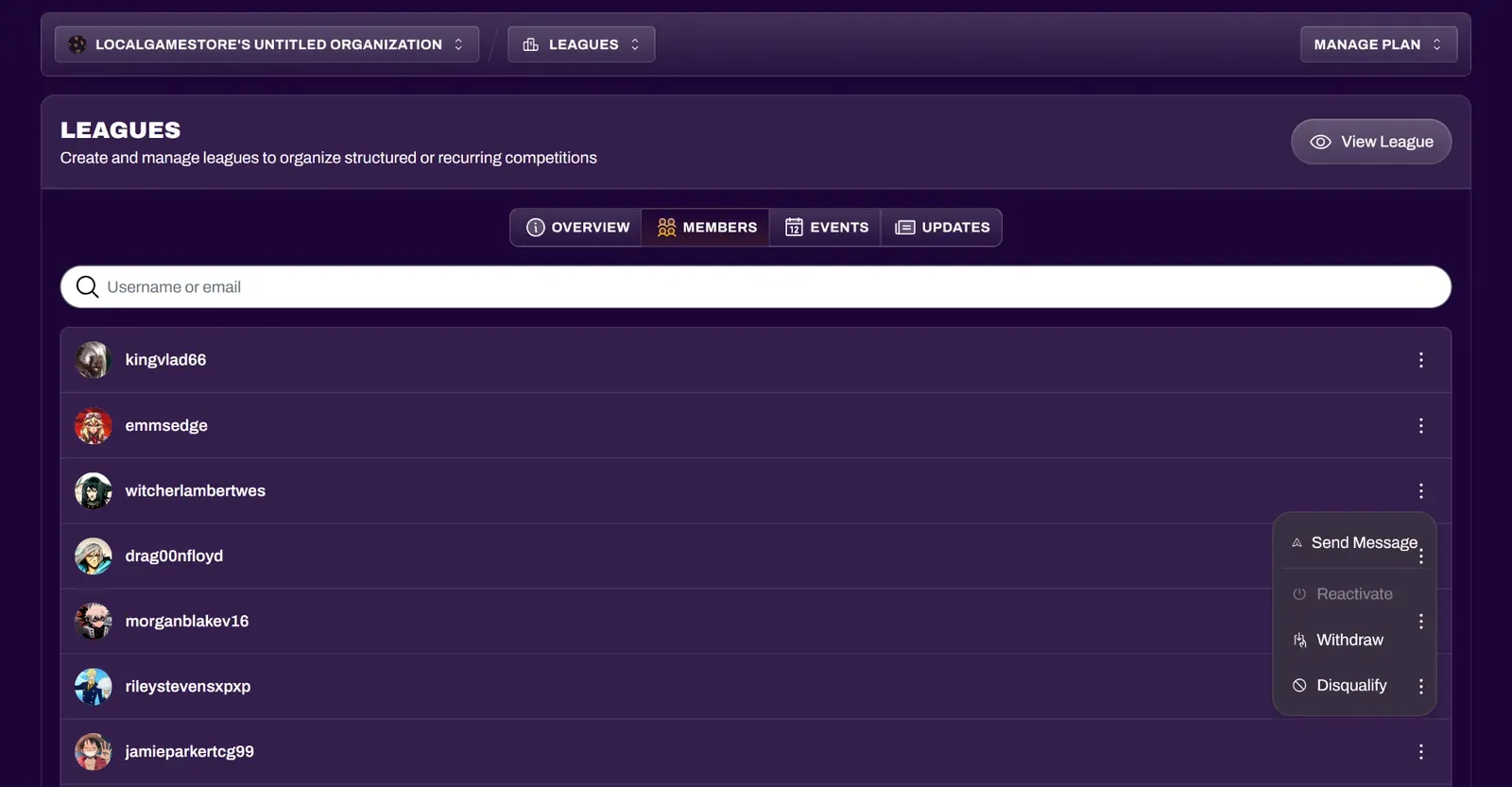Click the Leagues podium icon in breadcrumb

click(531, 44)
